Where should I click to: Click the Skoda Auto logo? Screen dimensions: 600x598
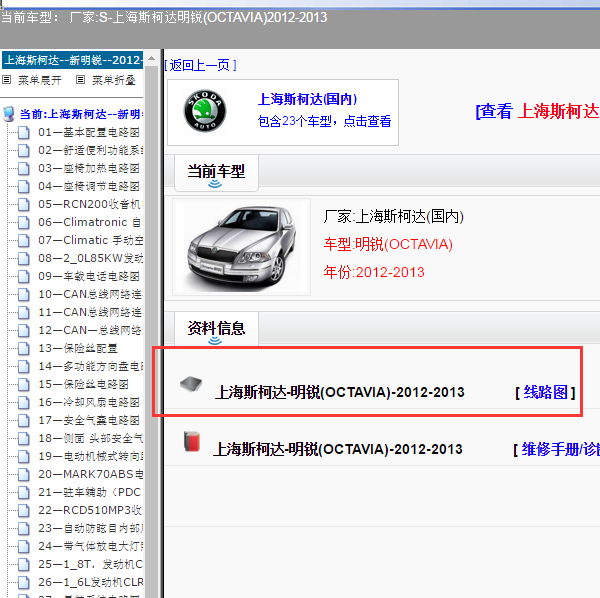[x=205, y=111]
